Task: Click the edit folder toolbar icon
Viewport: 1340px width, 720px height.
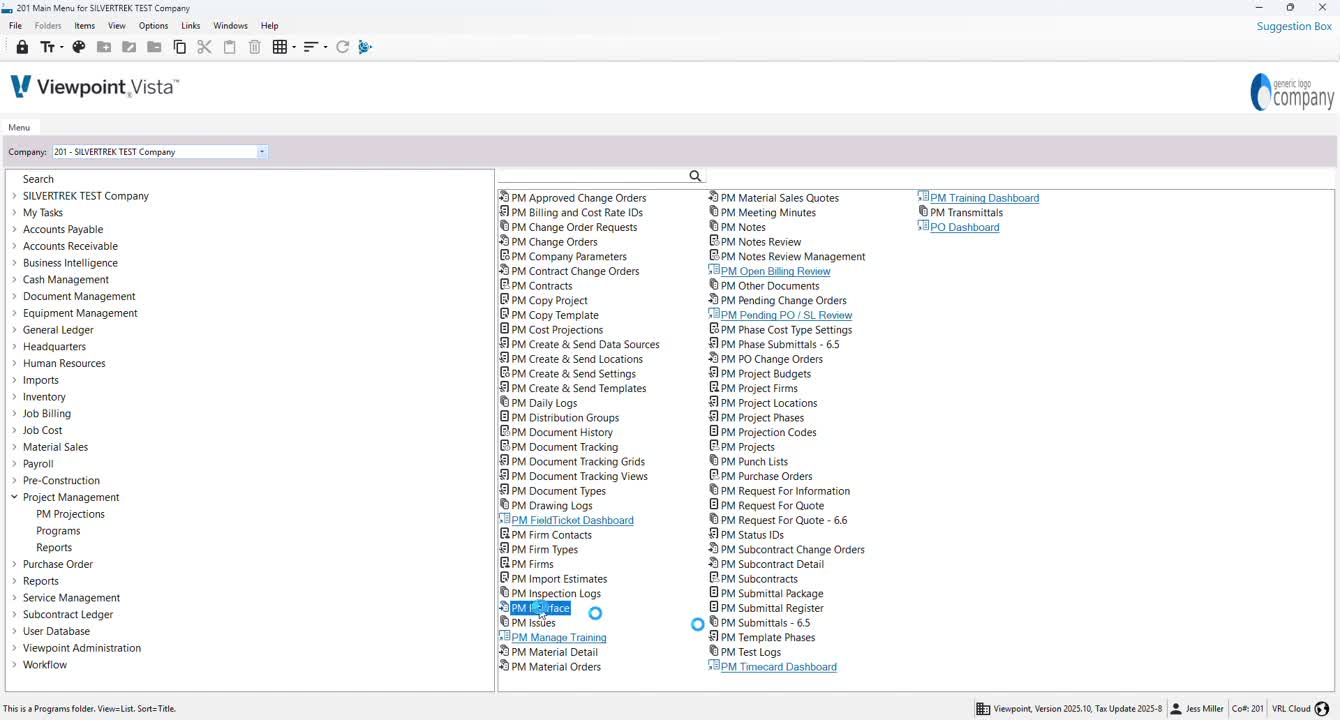Action: click(129, 47)
